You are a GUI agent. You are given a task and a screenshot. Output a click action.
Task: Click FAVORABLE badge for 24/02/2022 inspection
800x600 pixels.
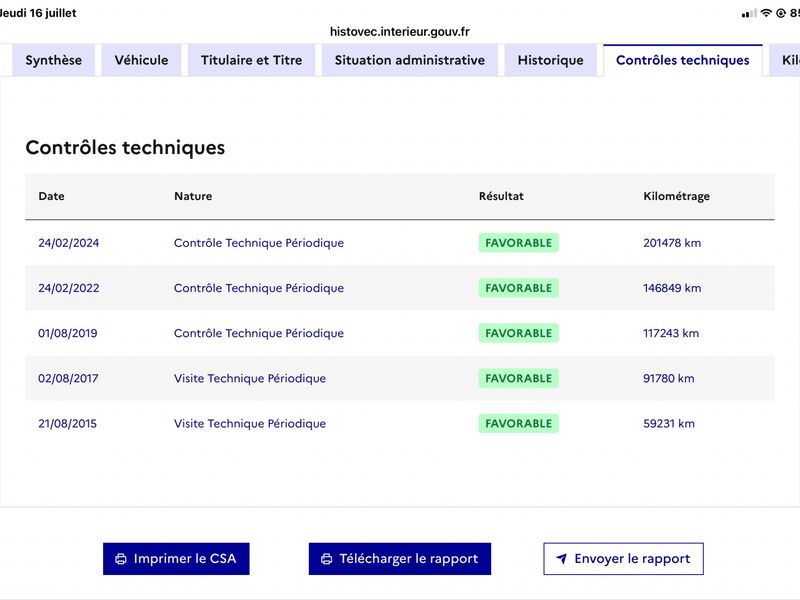point(518,288)
